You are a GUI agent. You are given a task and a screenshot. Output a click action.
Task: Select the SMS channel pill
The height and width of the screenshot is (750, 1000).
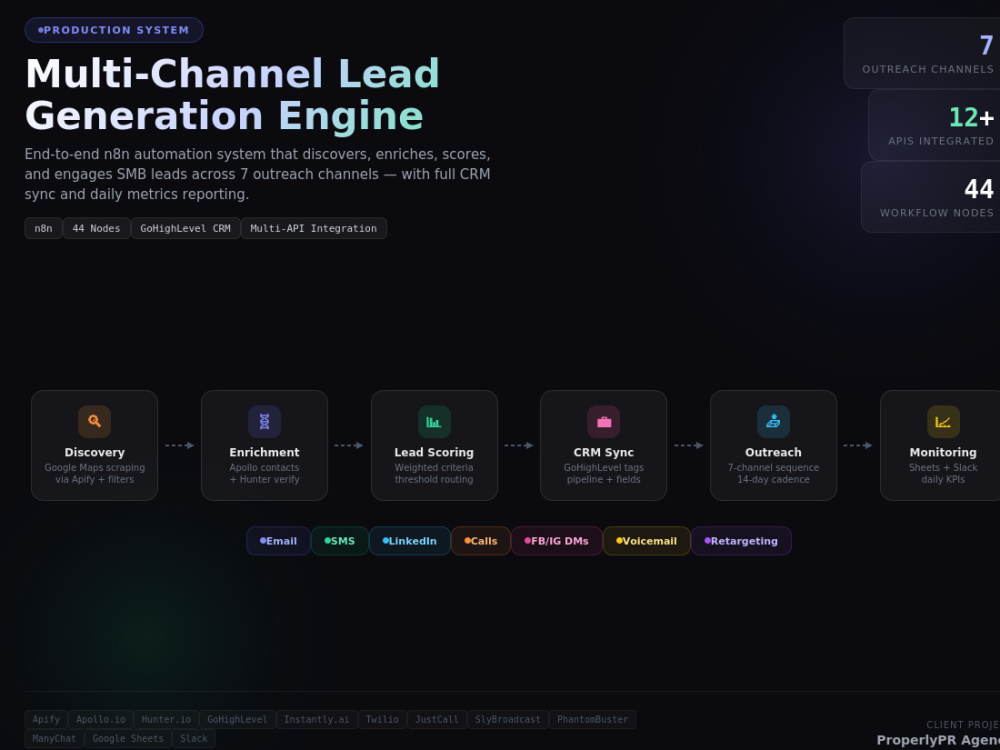[x=339, y=541]
